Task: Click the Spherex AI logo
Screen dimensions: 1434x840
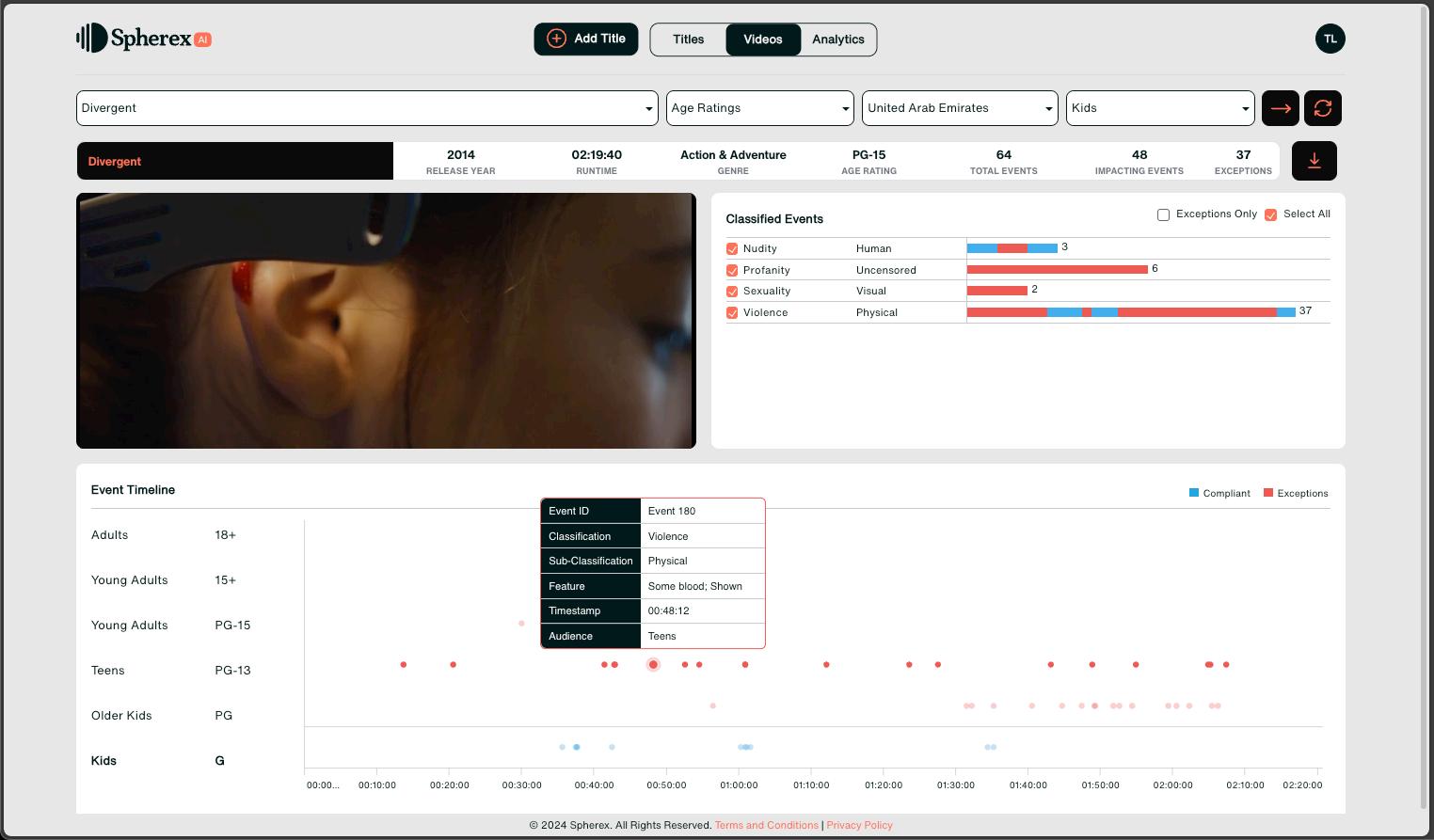Action: pos(144,39)
